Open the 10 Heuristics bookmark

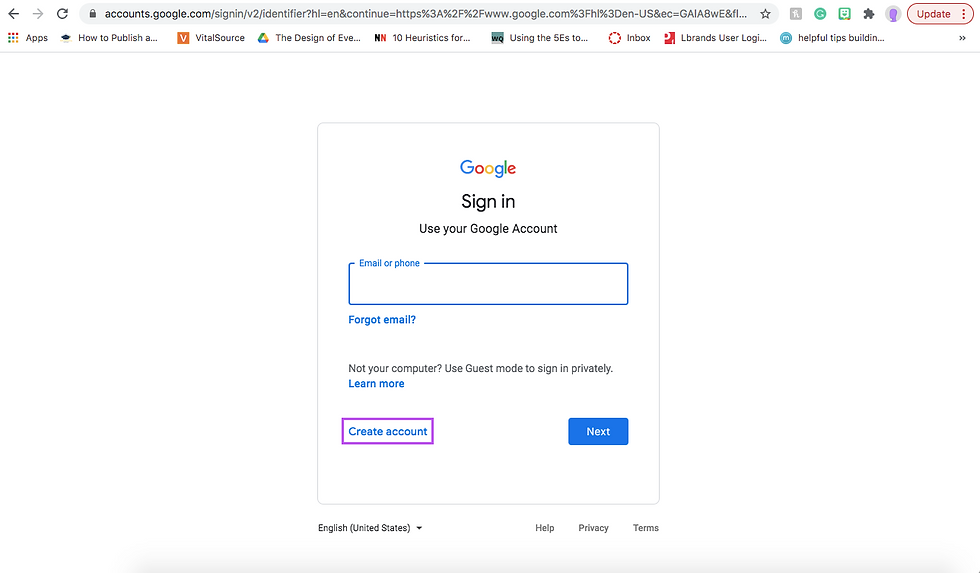422,38
